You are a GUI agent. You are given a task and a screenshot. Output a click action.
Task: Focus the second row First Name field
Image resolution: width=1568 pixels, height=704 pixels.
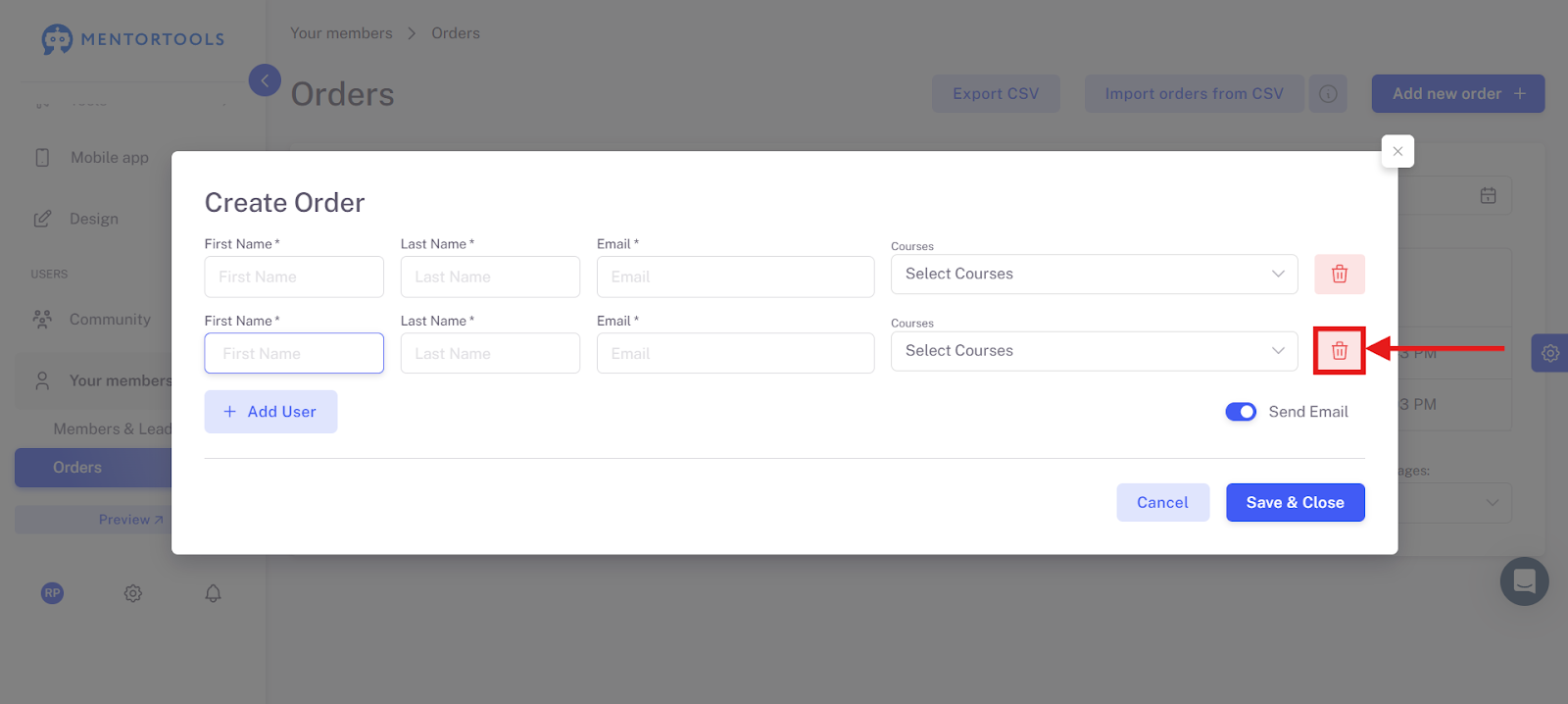294,353
